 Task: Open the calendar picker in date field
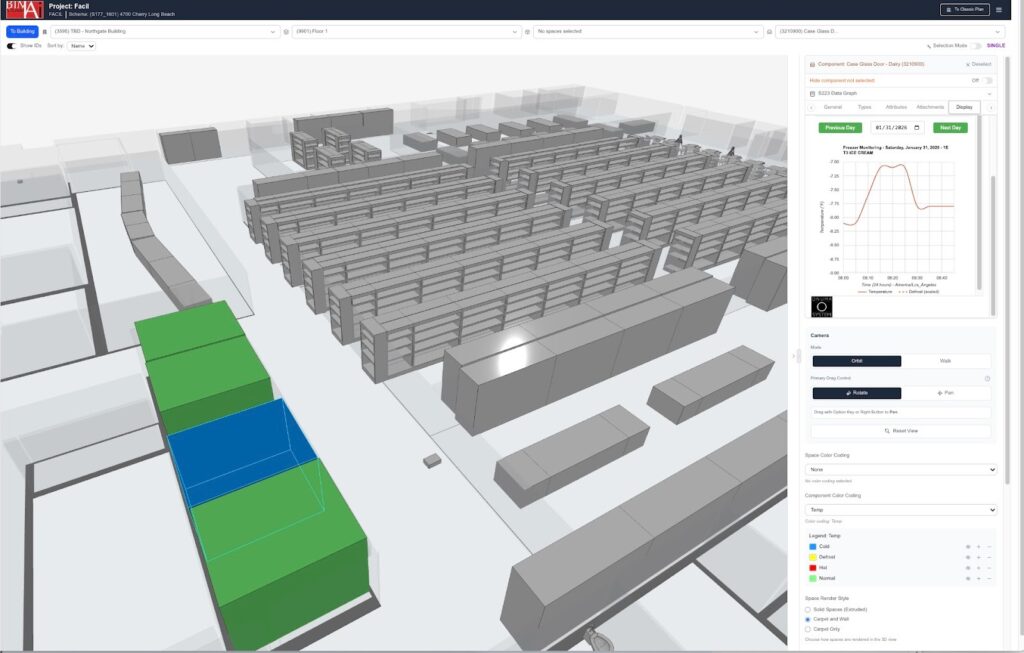click(918, 128)
